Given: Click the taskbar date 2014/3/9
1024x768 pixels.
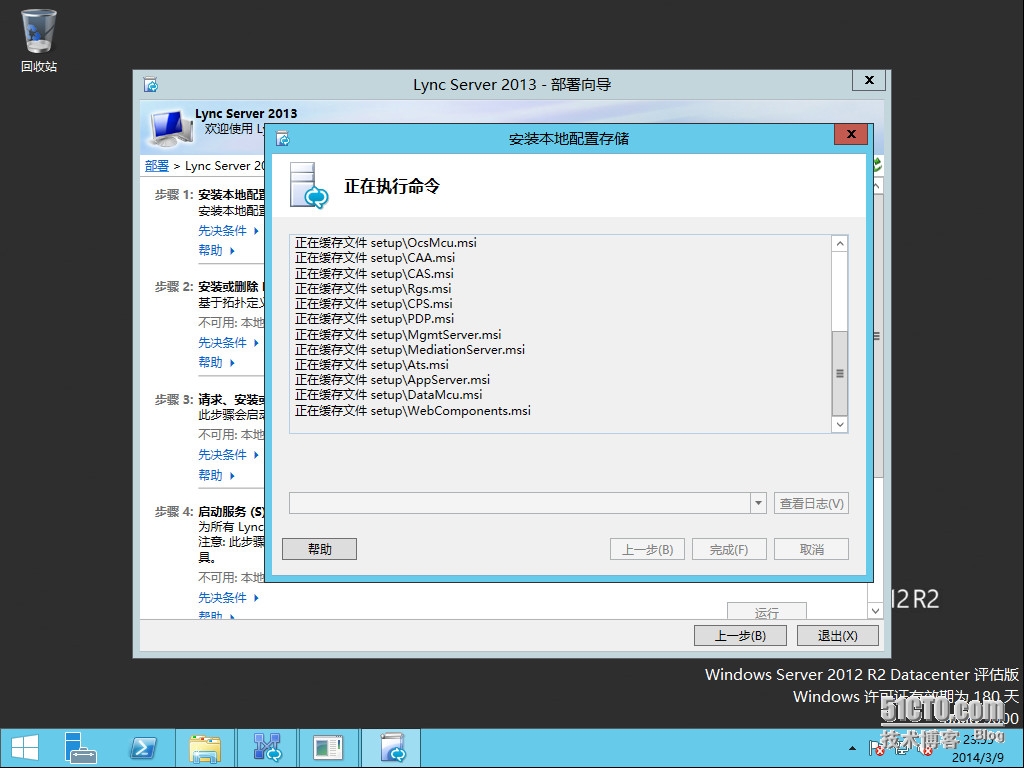Looking at the screenshot, I should coord(978,758).
